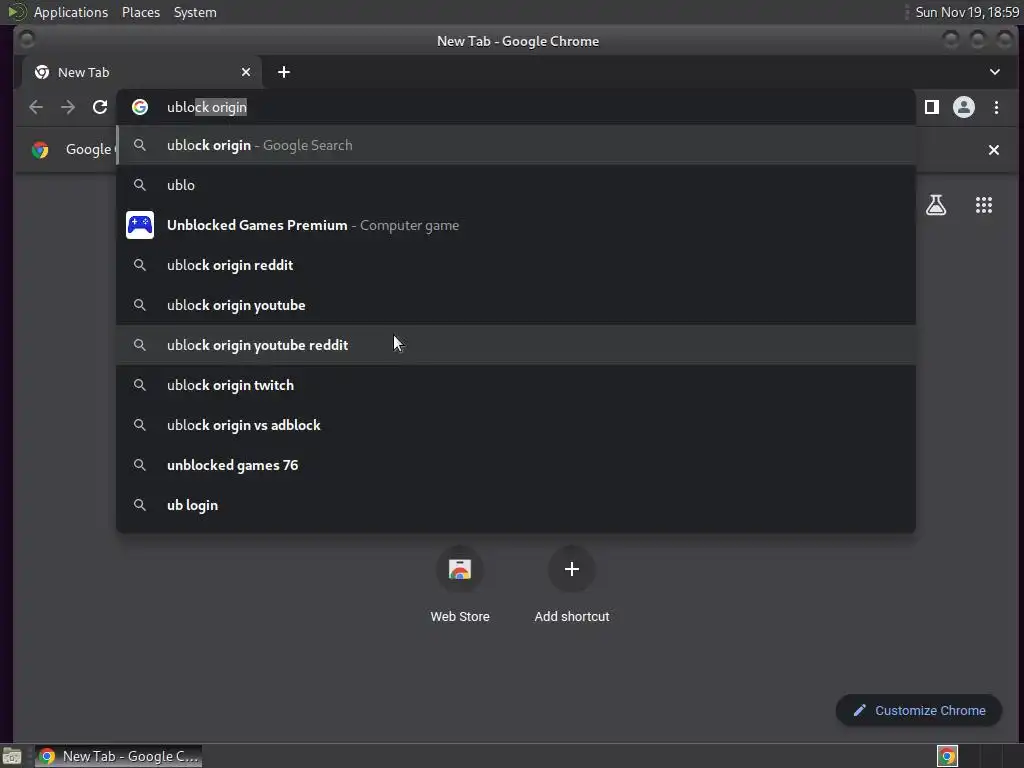Click the Chrome logo in the info bar
This screenshot has height=768, width=1024.
(40, 150)
